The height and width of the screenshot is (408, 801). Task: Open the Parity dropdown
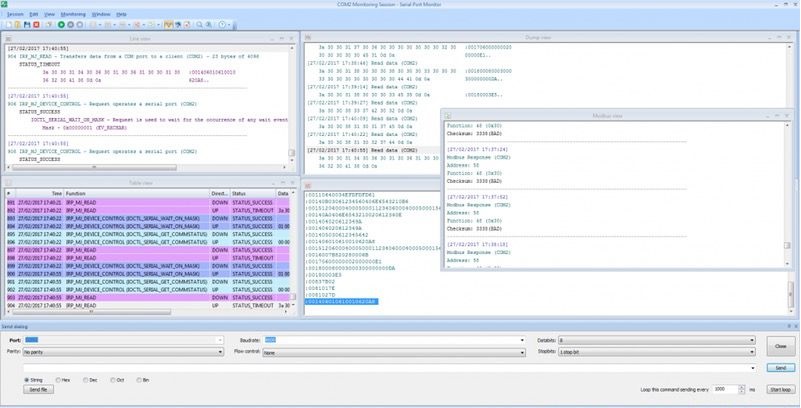pyautogui.click(x=124, y=352)
